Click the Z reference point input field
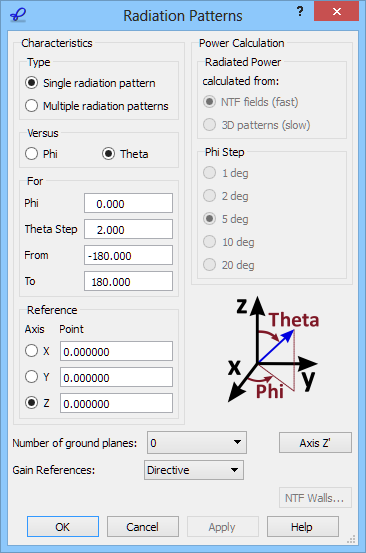This screenshot has width=366, height=553. tap(116, 403)
